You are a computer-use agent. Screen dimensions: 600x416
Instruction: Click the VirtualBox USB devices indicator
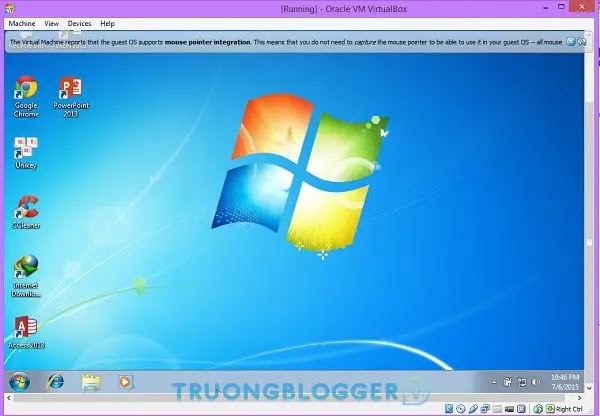click(x=473, y=409)
